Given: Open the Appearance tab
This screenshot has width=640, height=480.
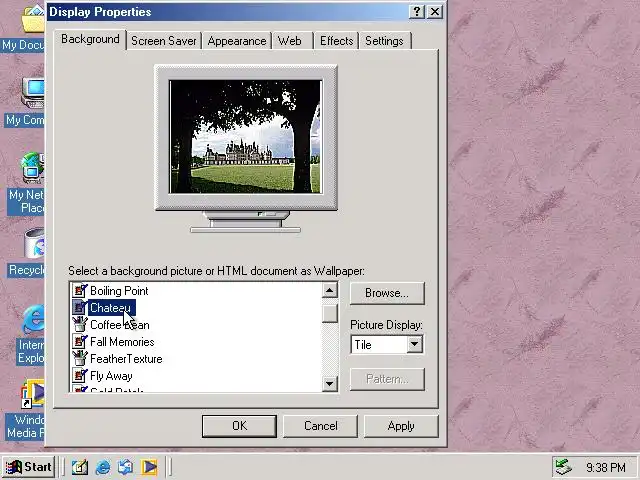Looking at the screenshot, I should click(x=237, y=41).
